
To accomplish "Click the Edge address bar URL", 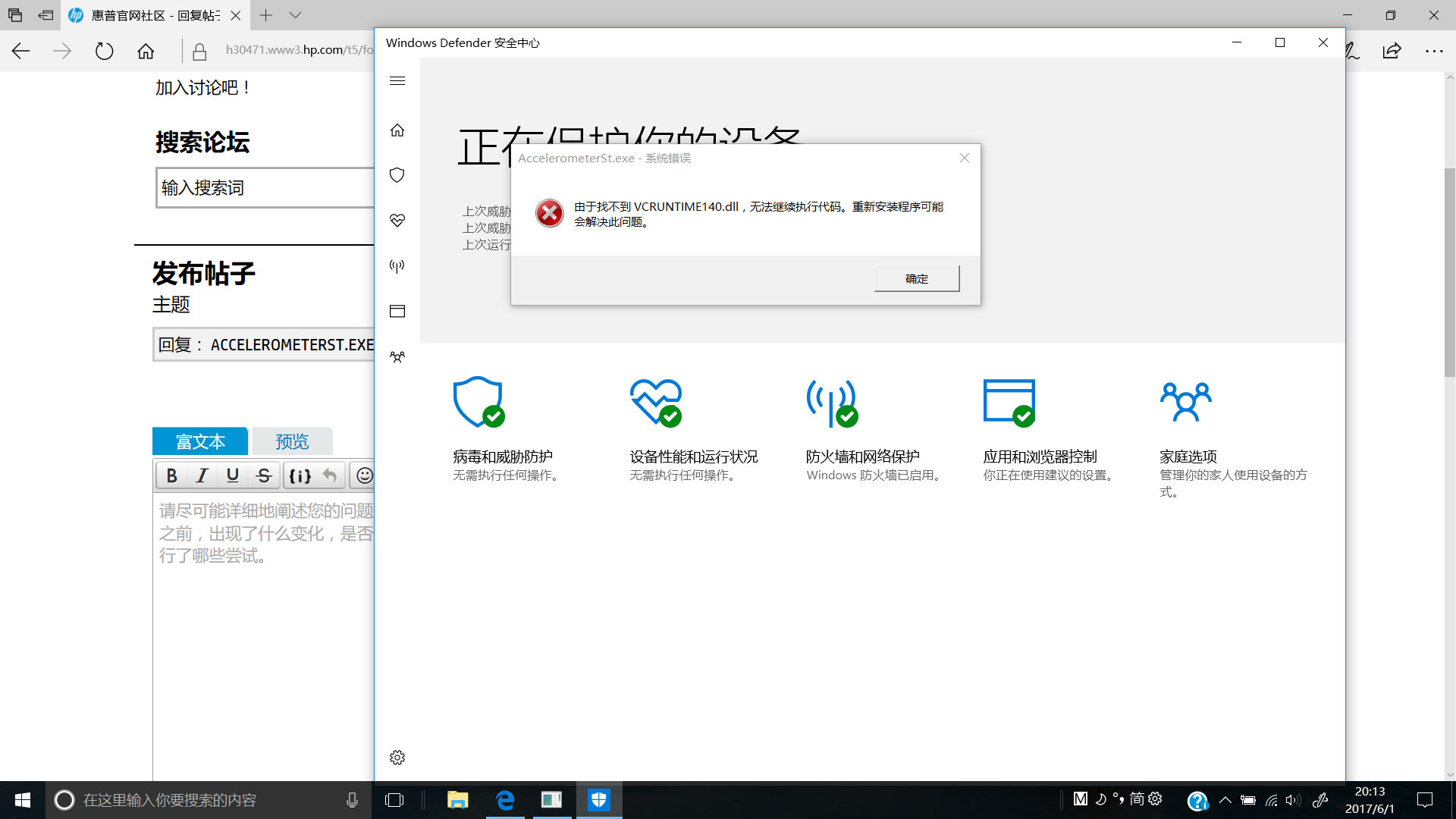I will click(300, 50).
